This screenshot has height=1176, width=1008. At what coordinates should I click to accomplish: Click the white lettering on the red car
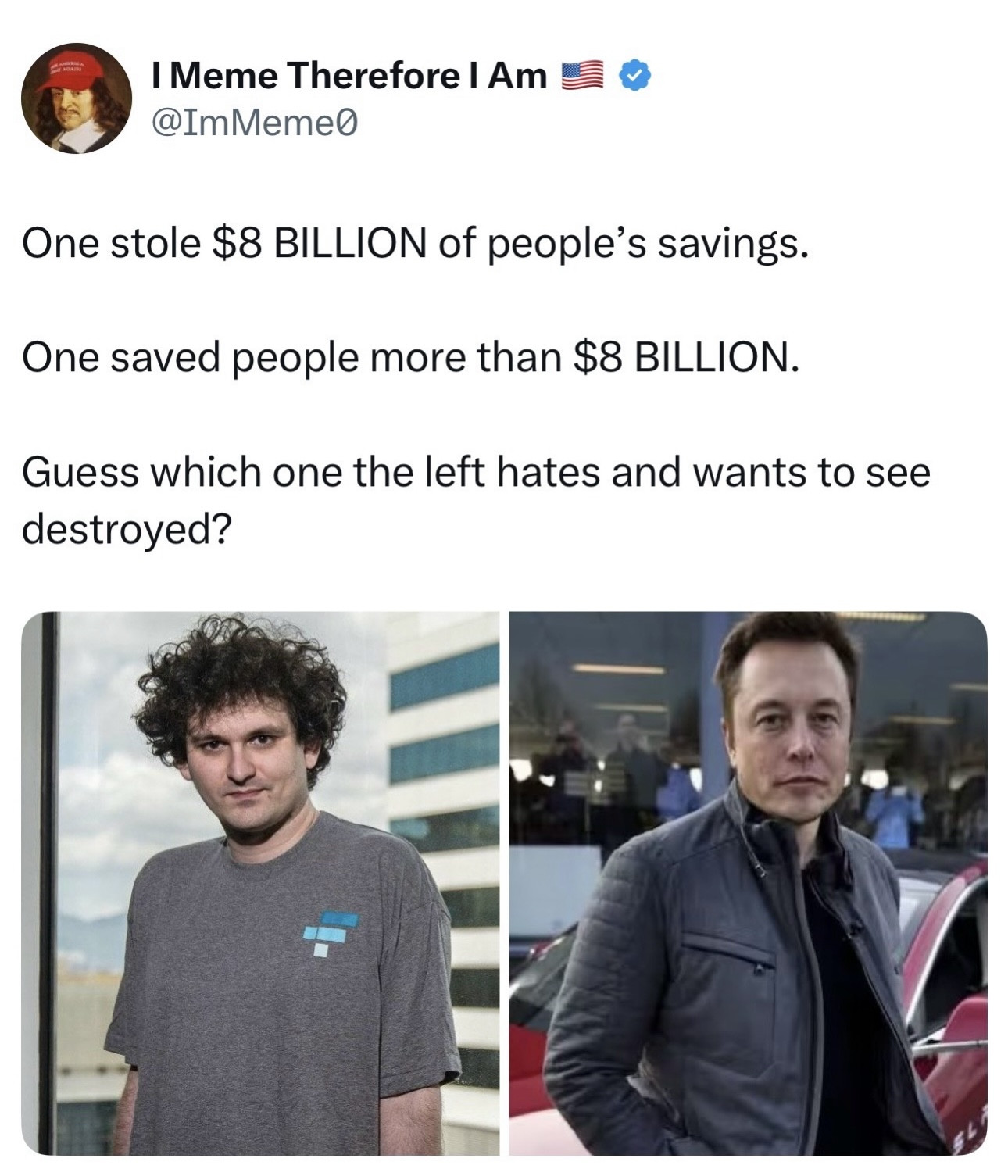point(969,1129)
